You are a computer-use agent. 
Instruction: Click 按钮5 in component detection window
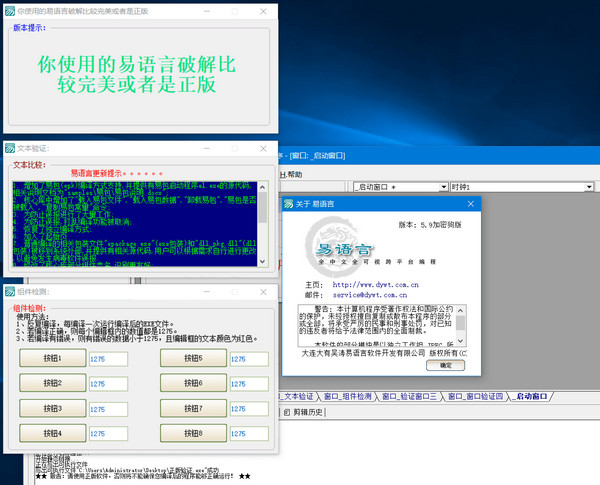[x=193, y=358]
